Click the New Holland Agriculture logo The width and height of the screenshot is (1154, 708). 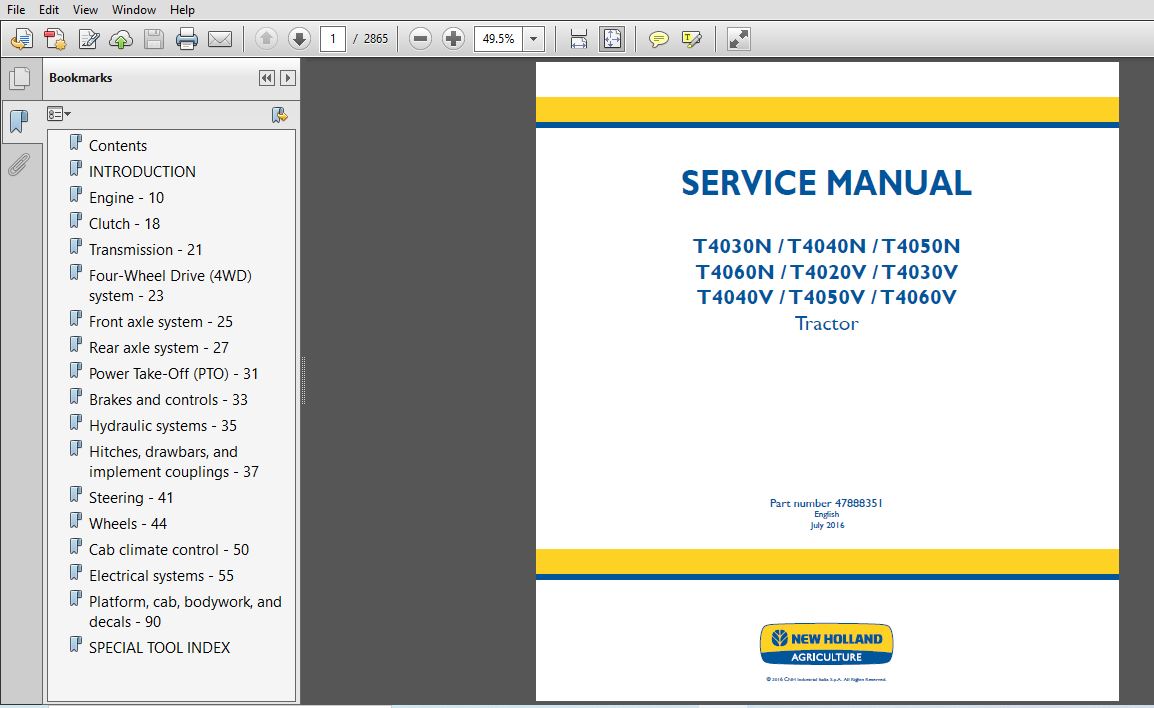(826, 644)
